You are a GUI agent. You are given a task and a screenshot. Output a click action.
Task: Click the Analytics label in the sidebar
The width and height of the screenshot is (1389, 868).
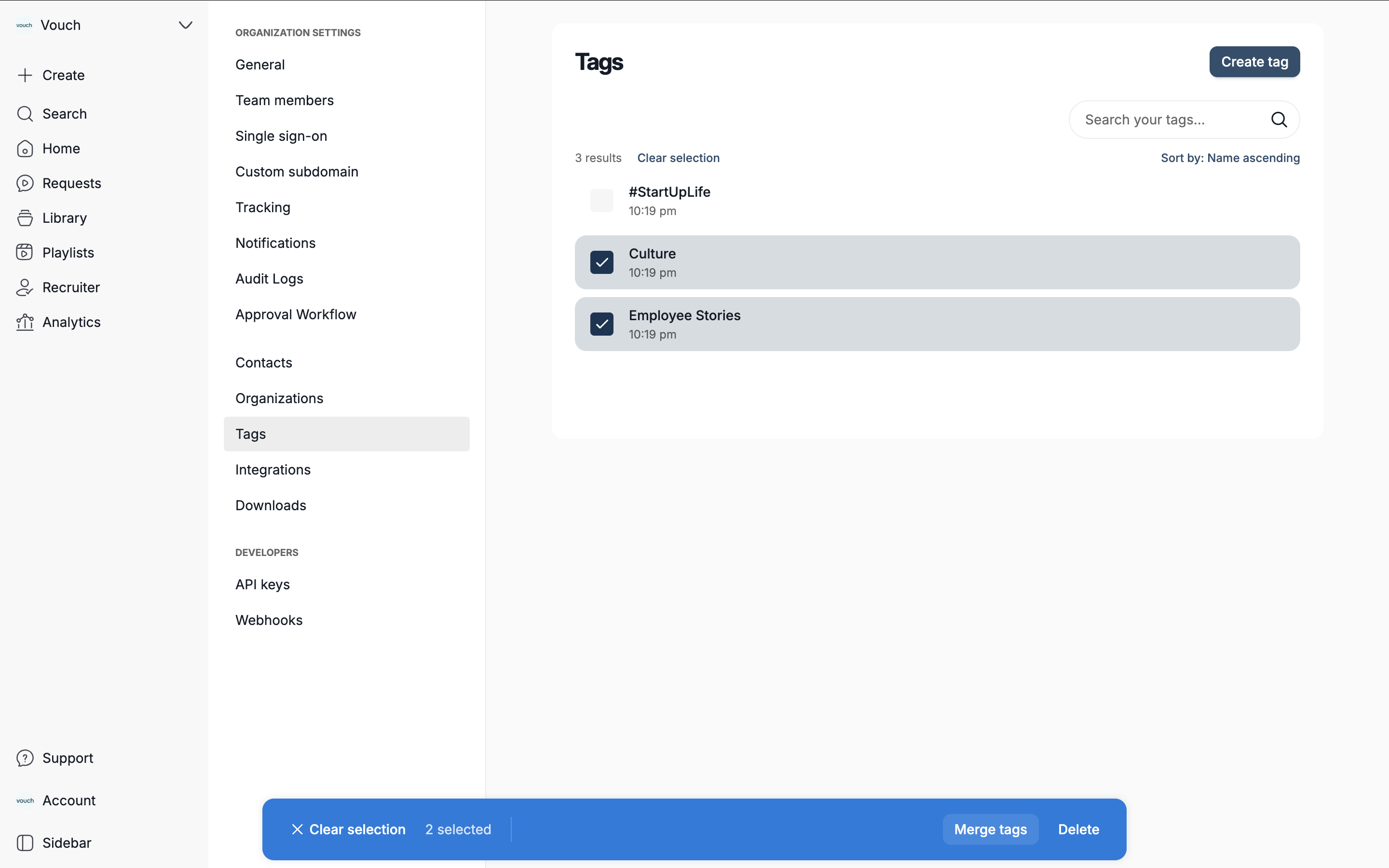tap(71, 322)
